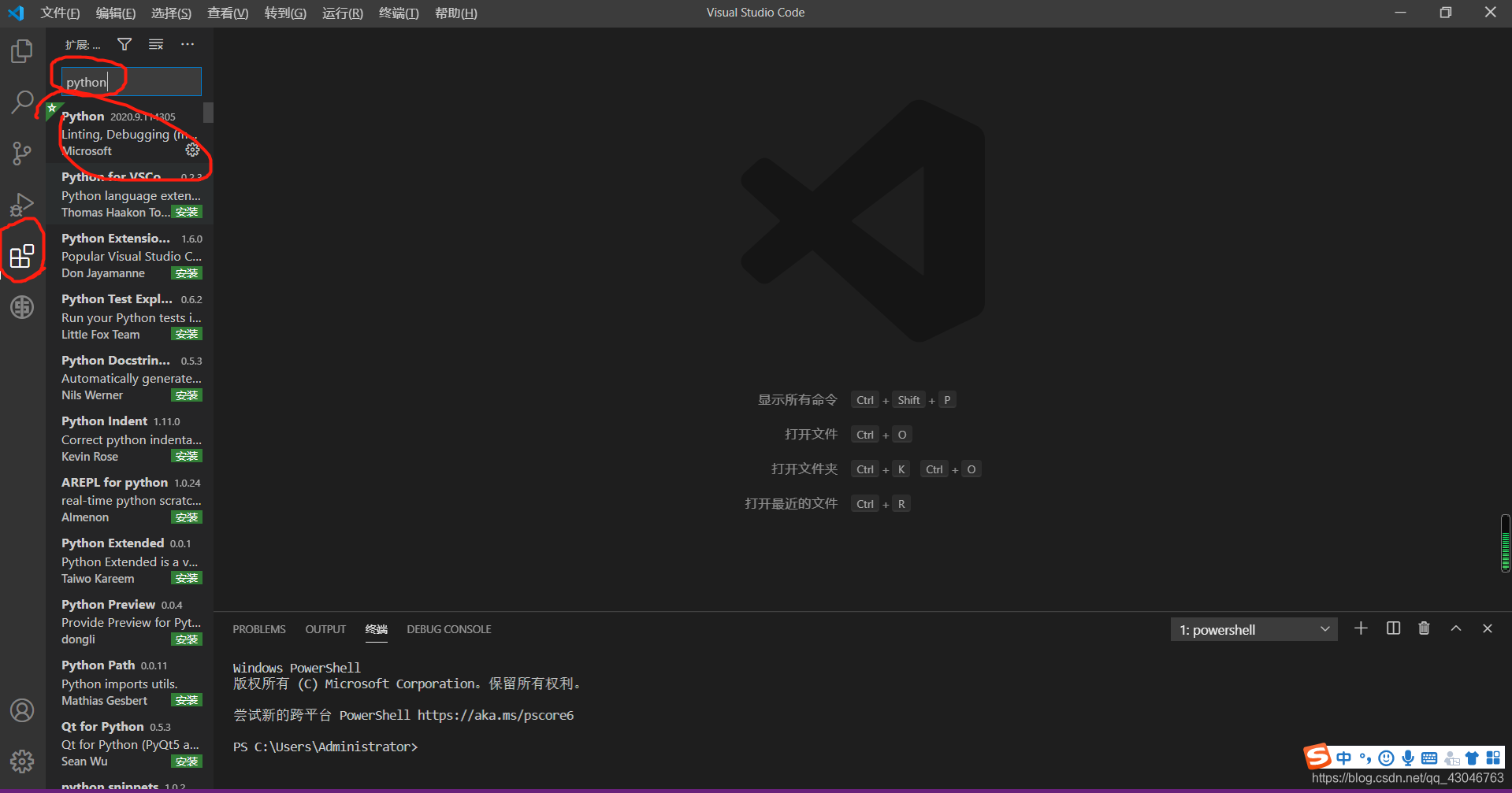Install Python Path by Mathias Gesbert

tap(188, 700)
